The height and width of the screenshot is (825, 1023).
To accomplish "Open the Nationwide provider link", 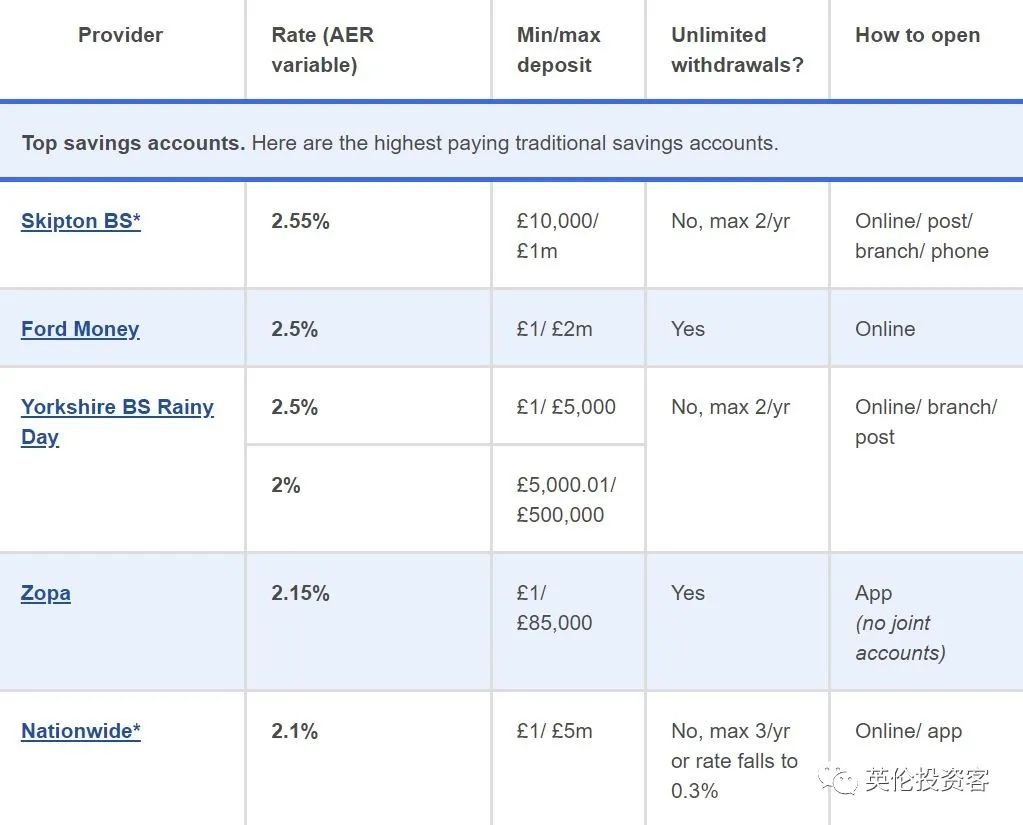I will pyautogui.click(x=81, y=731).
